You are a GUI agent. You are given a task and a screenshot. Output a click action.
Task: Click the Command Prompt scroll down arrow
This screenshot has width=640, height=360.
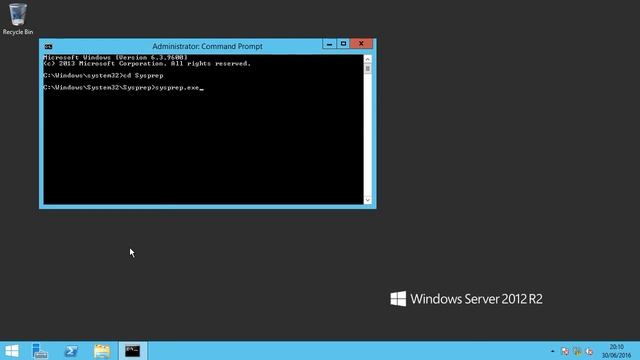pos(368,200)
